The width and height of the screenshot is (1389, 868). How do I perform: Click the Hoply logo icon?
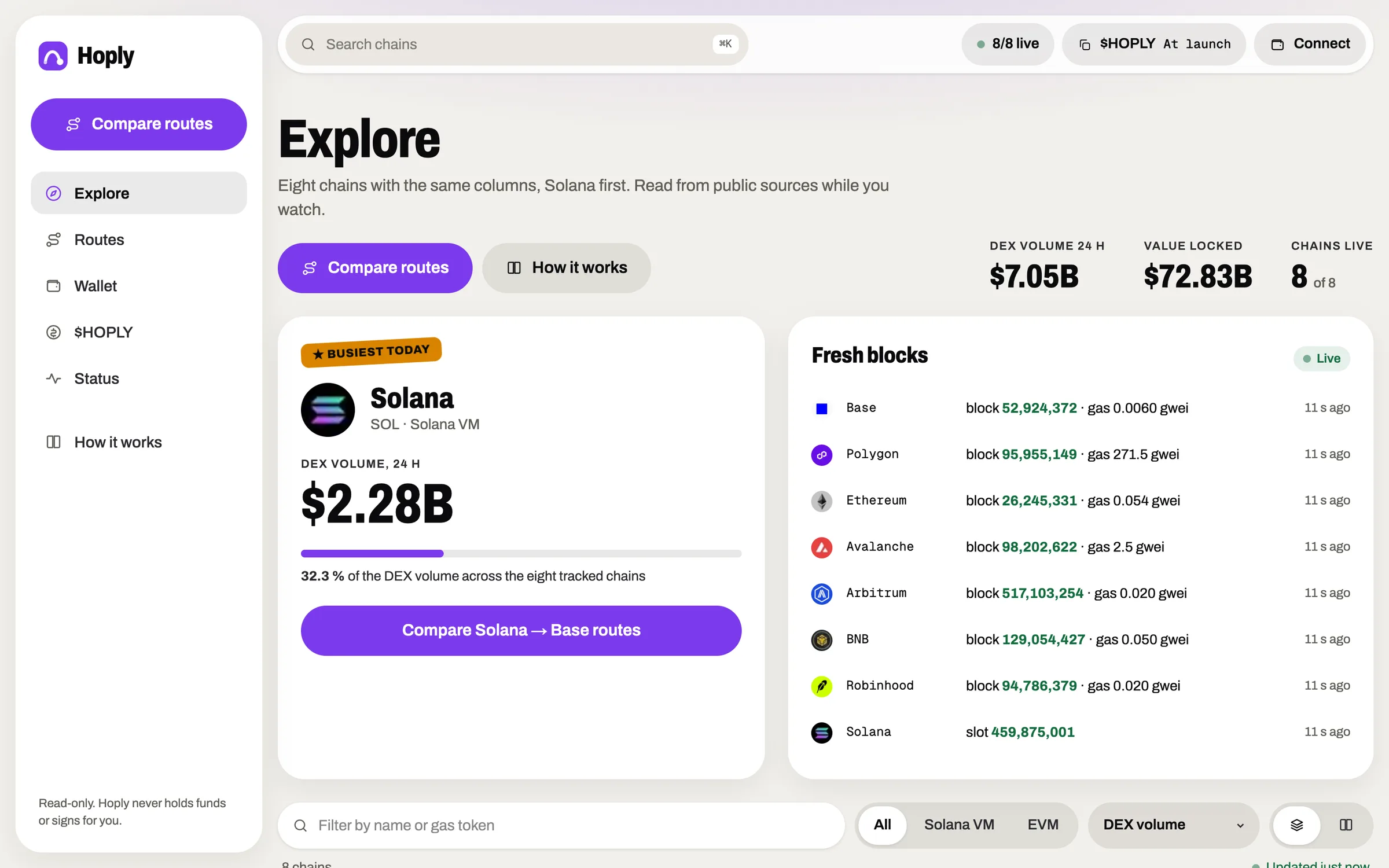pos(53,56)
